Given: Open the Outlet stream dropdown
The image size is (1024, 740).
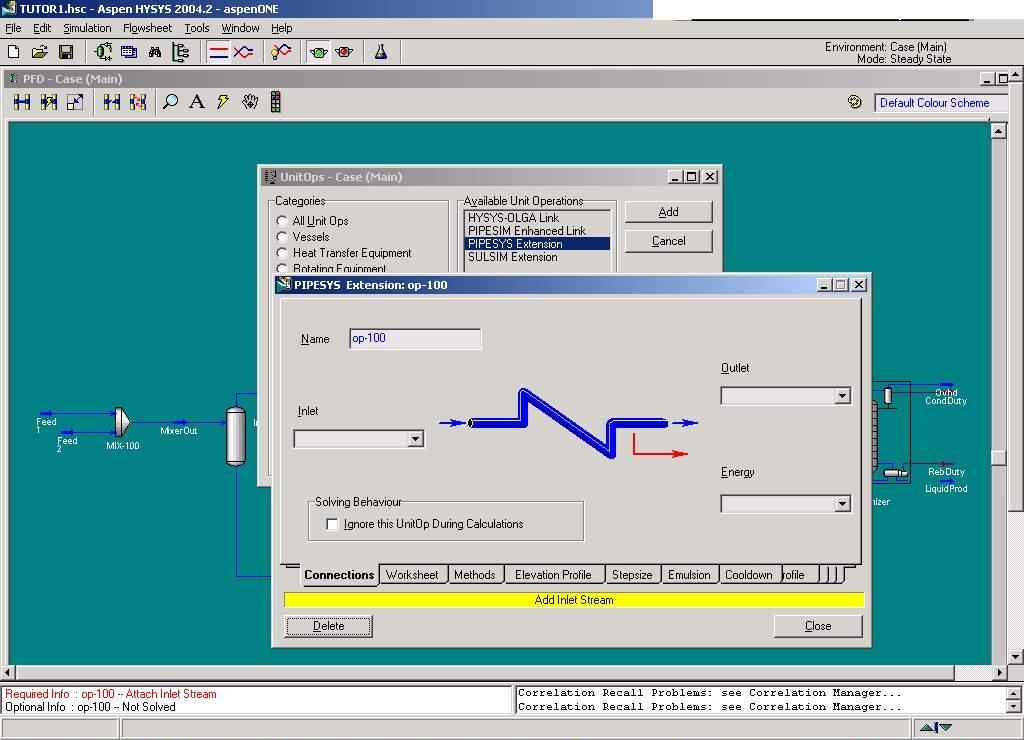Looking at the screenshot, I should (842, 396).
